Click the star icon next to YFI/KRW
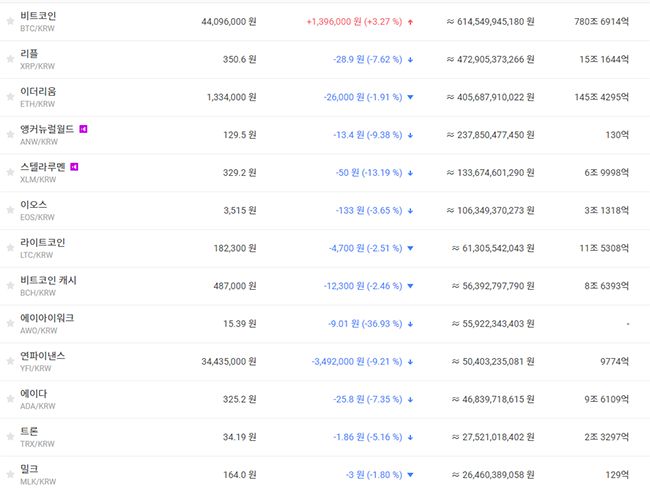This screenshot has height=491, width=650. point(10,362)
